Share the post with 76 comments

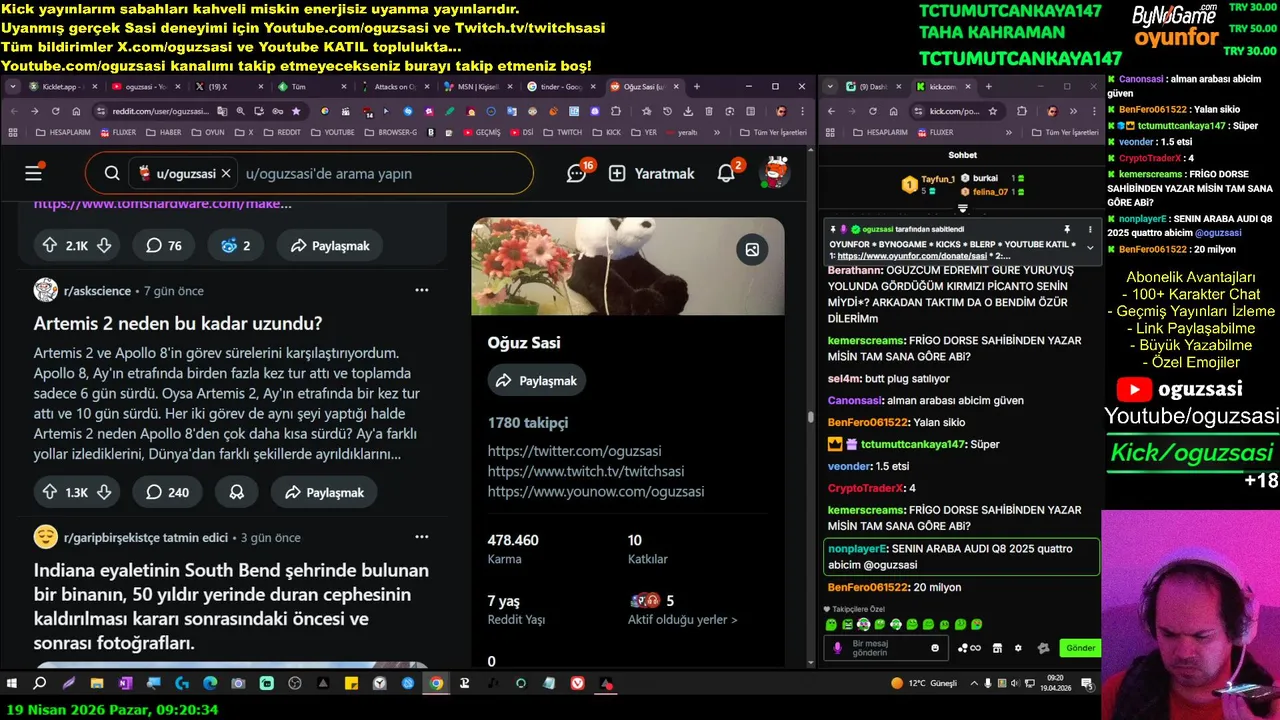tap(330, 245)
